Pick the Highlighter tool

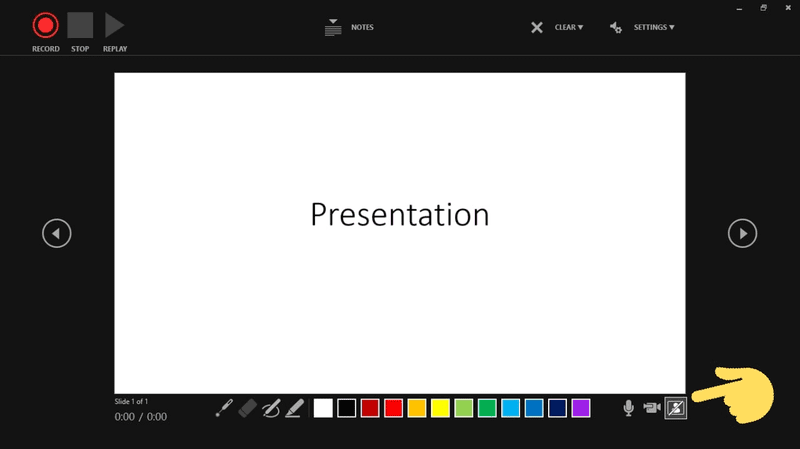coord(294,408)
